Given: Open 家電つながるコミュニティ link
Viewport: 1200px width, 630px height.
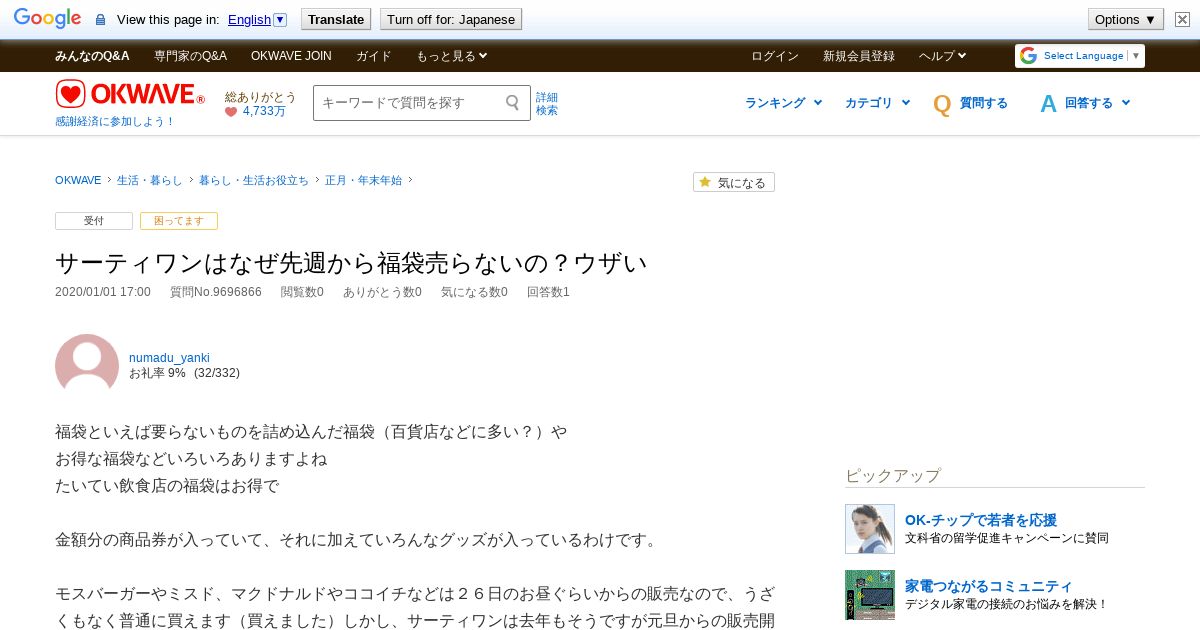Looking at the screenshot, I should click(989, 586).
